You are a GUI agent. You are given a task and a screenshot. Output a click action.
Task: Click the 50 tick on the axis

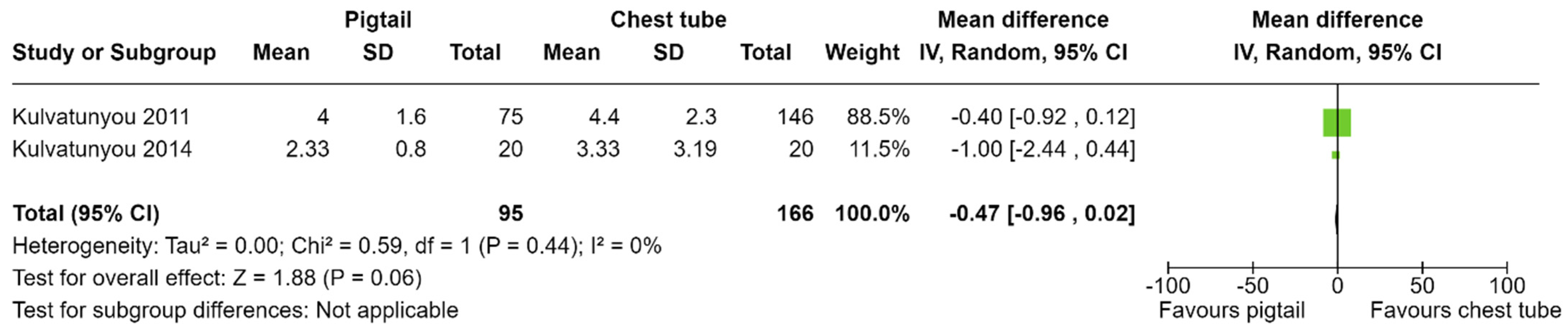point(1422,286)
